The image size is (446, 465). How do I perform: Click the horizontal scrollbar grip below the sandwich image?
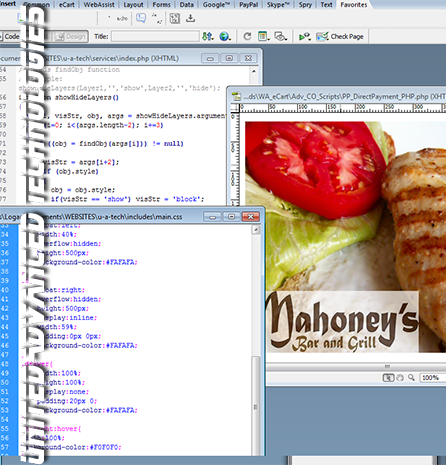(x=387, y=366)
